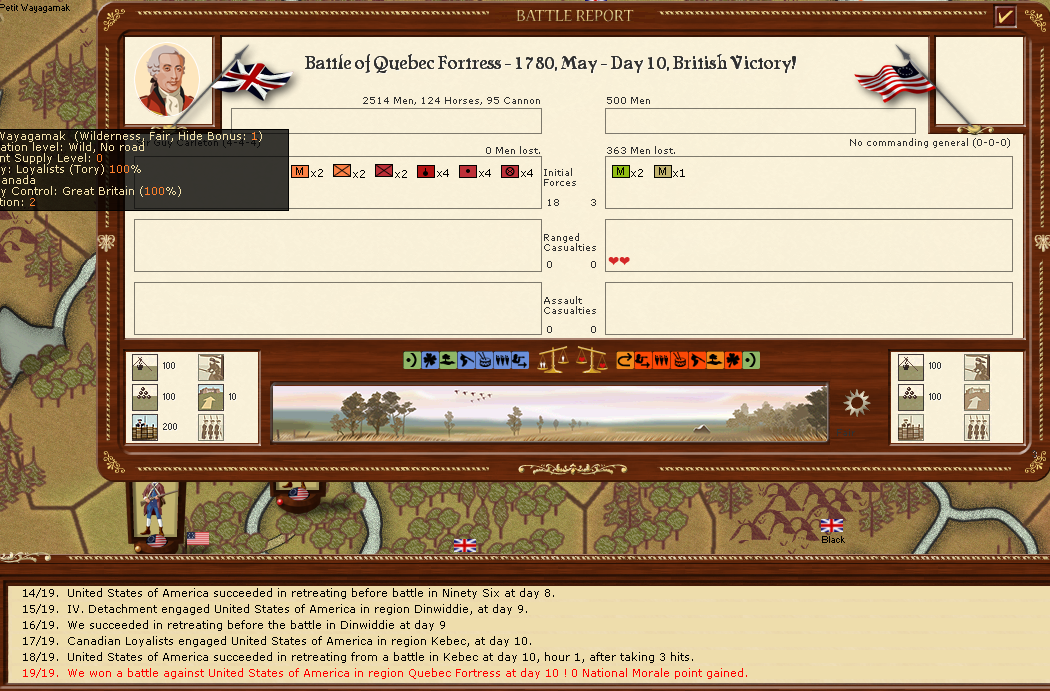
Task: Click the American balance scale icon
Action: pyautogui.click(x=591, y=360)
